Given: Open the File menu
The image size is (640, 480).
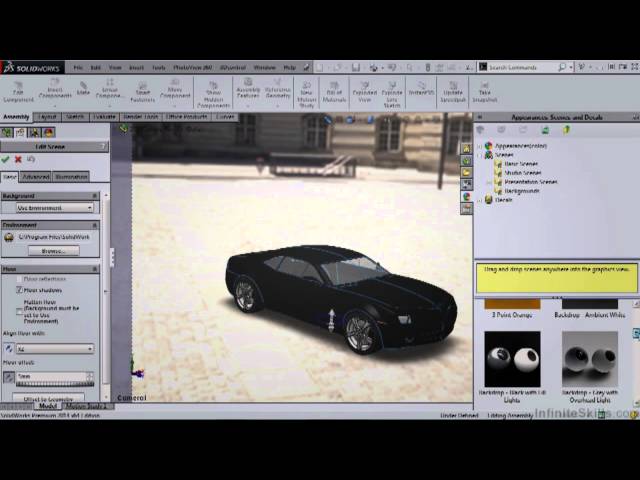Looking at the screenshot, I should pyautogui.click(x=78, y=68).
